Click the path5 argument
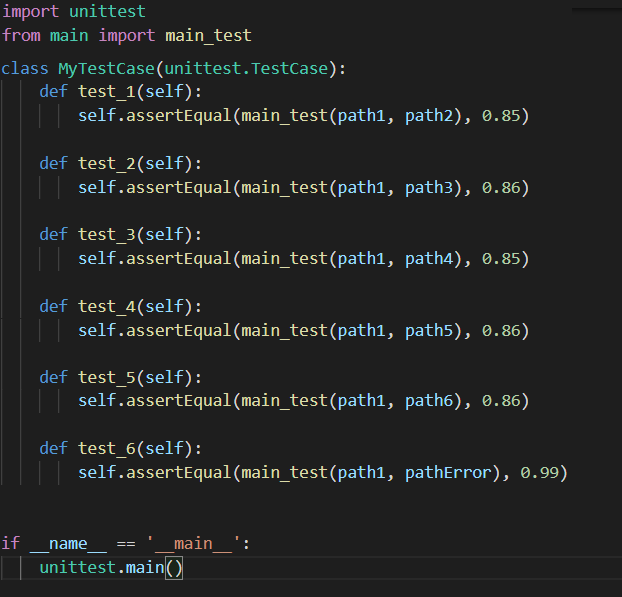Screen dimensions: 622x597 click(429, 330)
